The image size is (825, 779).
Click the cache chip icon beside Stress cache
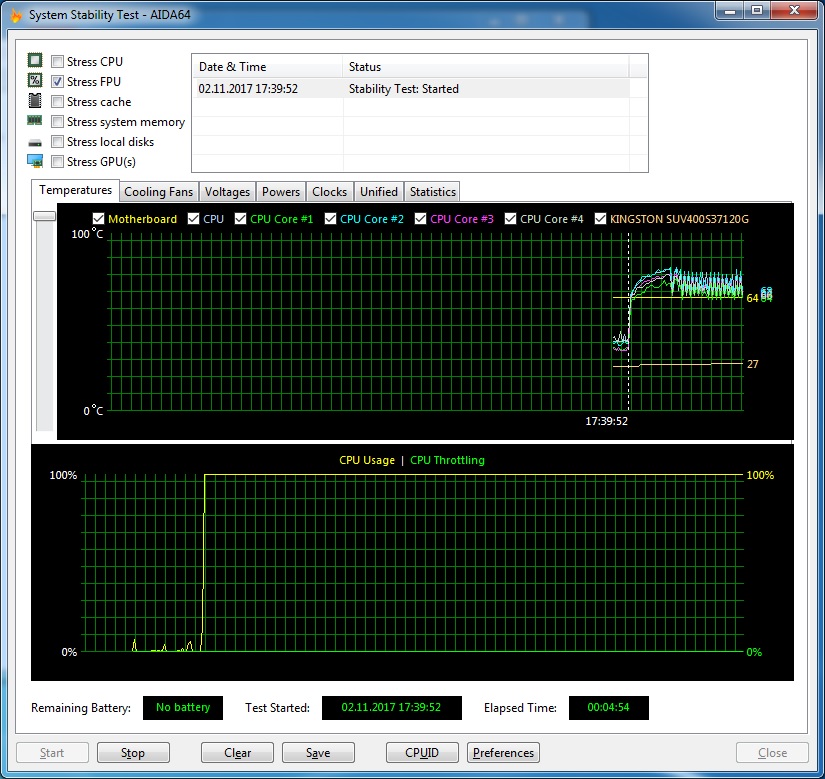(x=35, y=100)
